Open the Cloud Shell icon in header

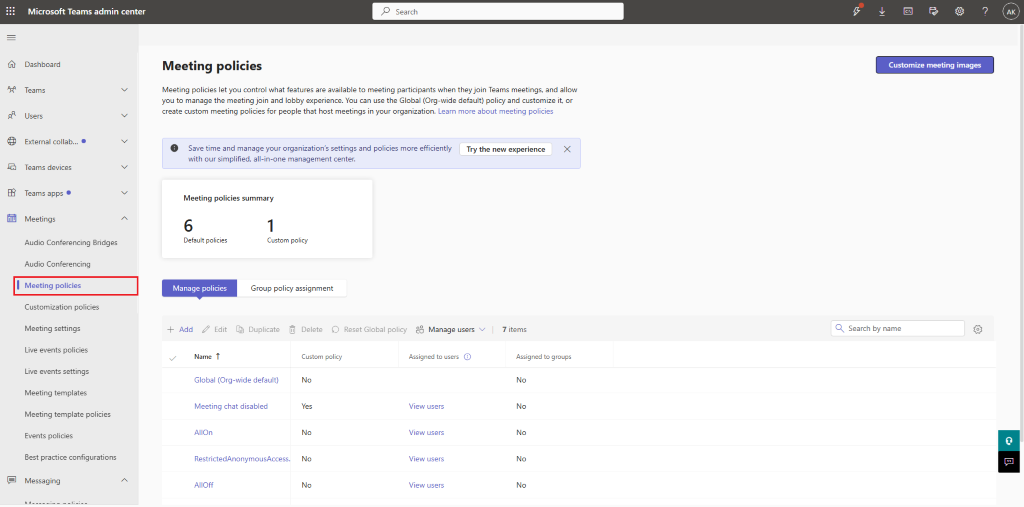click(908, 12)
